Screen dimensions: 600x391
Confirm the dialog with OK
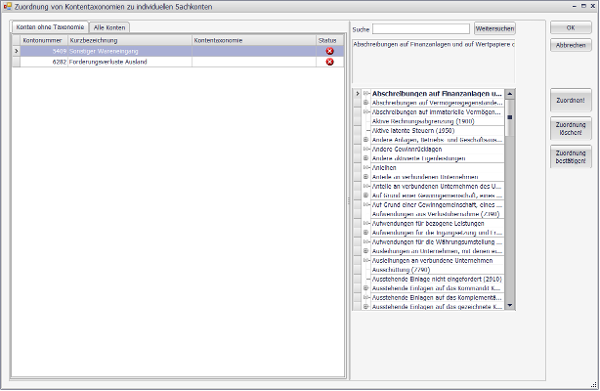(571, 28)
